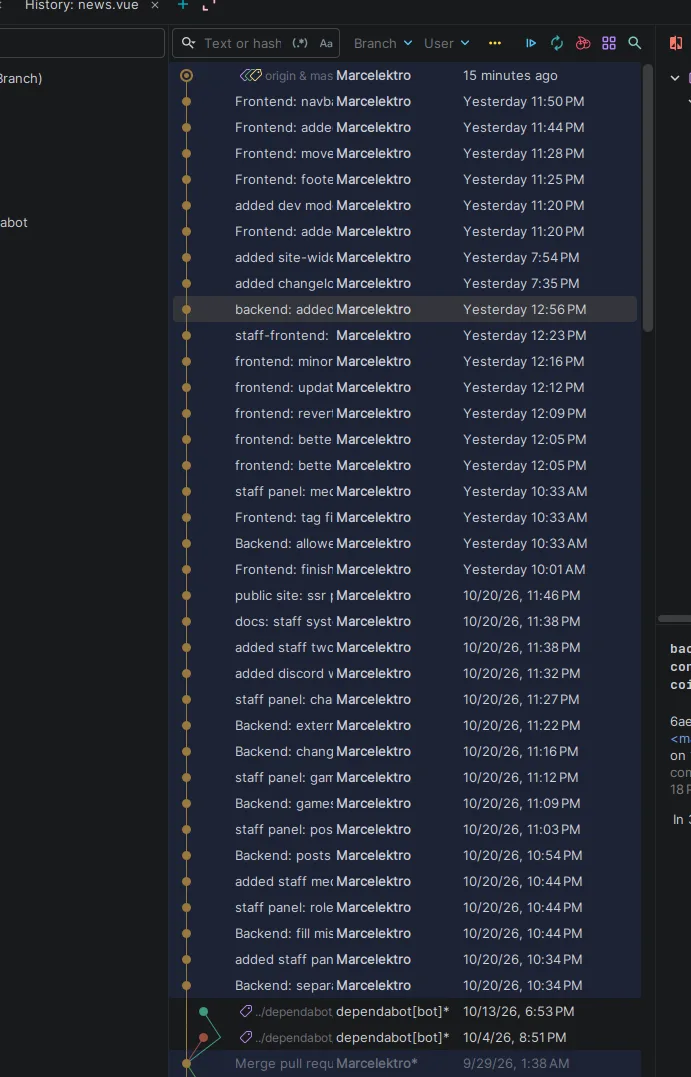This screenshot has height=1077, width=691.
Task: Select the 'added staff pan' commit at 10:34 PM
Action: pyautogui.click(x=405, y=960)
